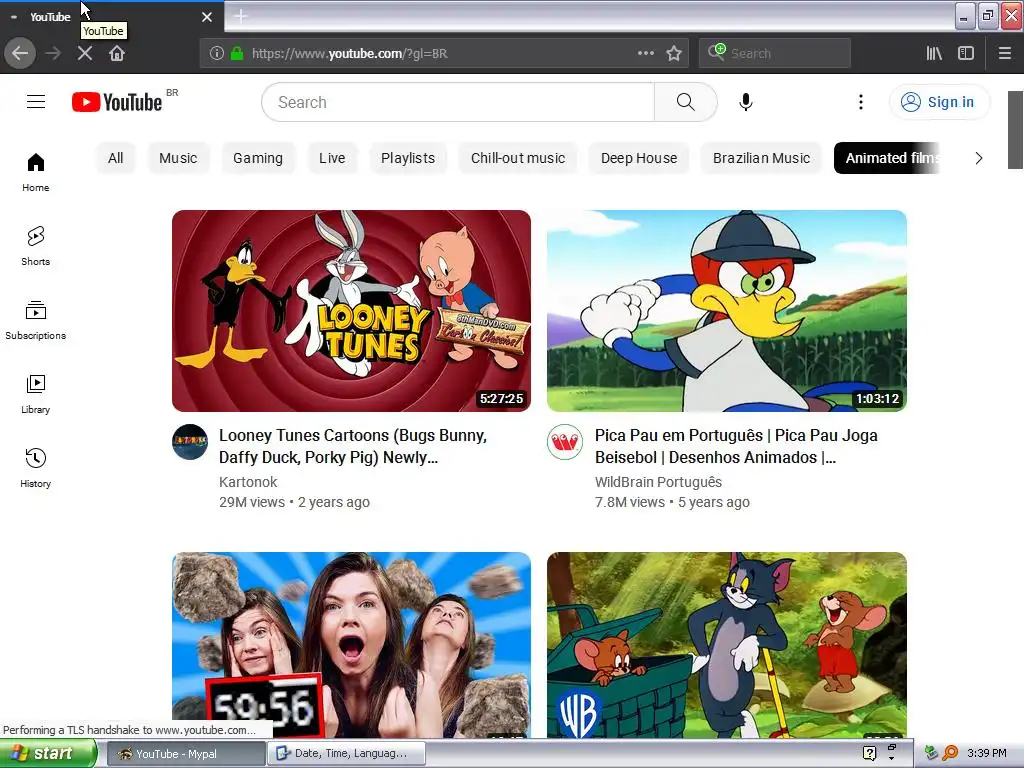The height and width of the screenshot is (768, 1024).
Task: Open the Tom and Jerry video thumbnail
Action: (x=727, y=645)
